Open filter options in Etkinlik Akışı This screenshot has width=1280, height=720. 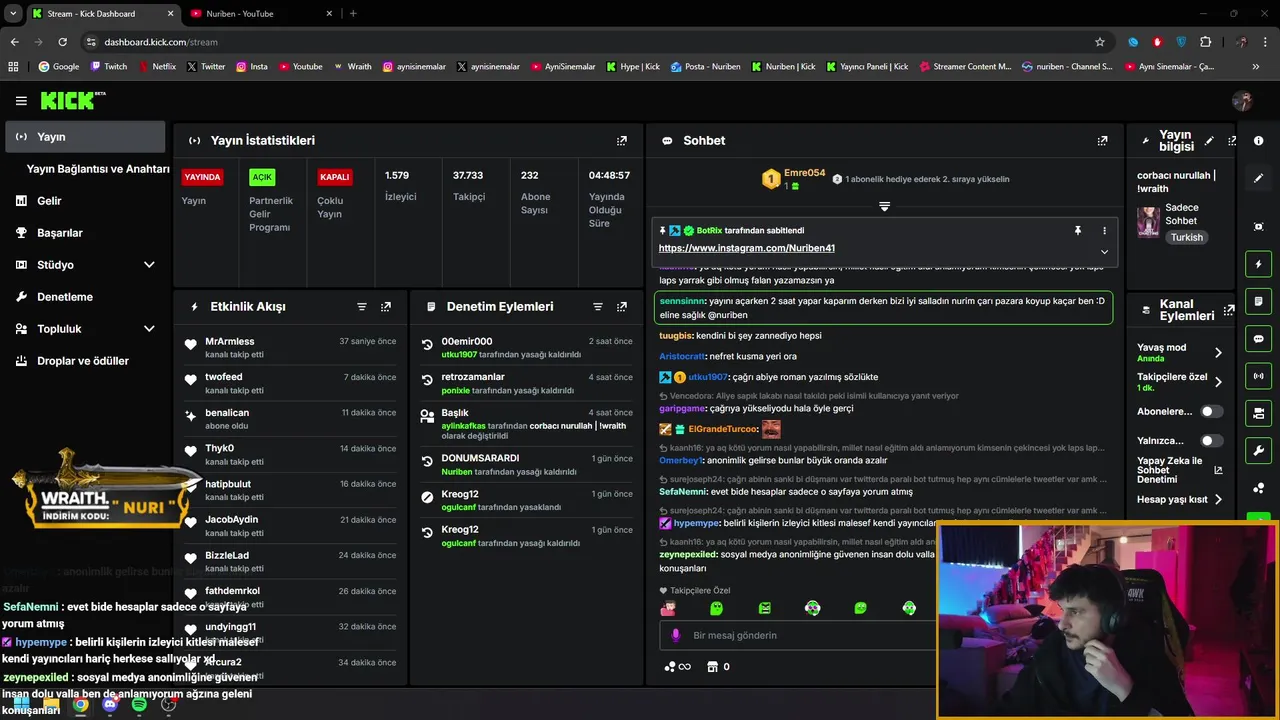362,307
